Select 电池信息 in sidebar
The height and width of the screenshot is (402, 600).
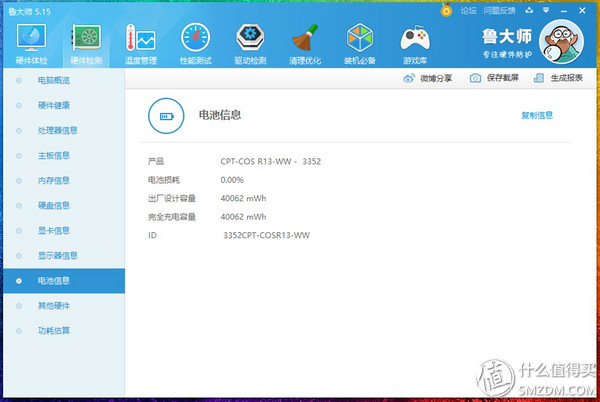point(64,281)
